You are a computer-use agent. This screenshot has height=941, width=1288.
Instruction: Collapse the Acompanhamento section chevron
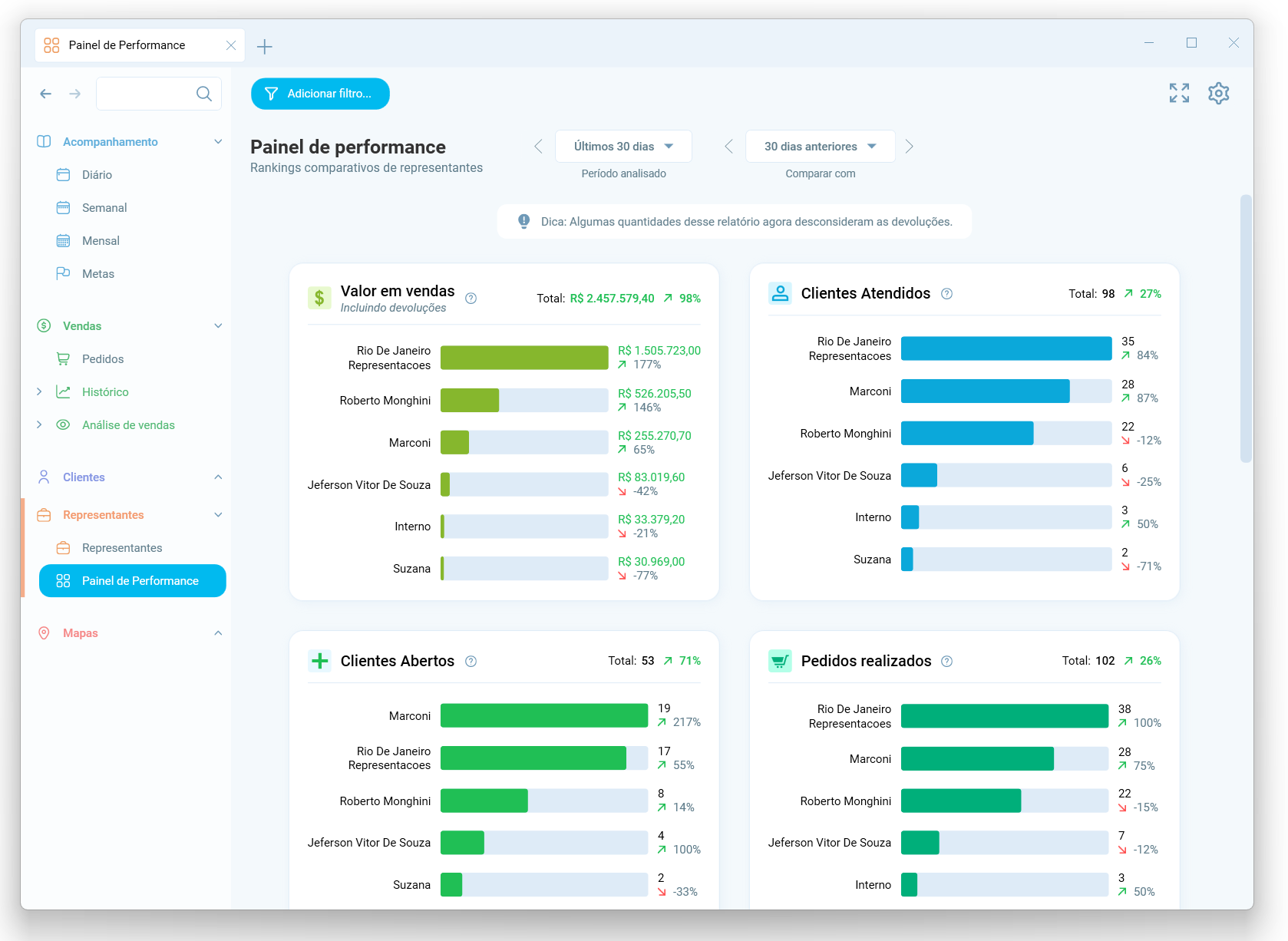[x=218, y=142]
